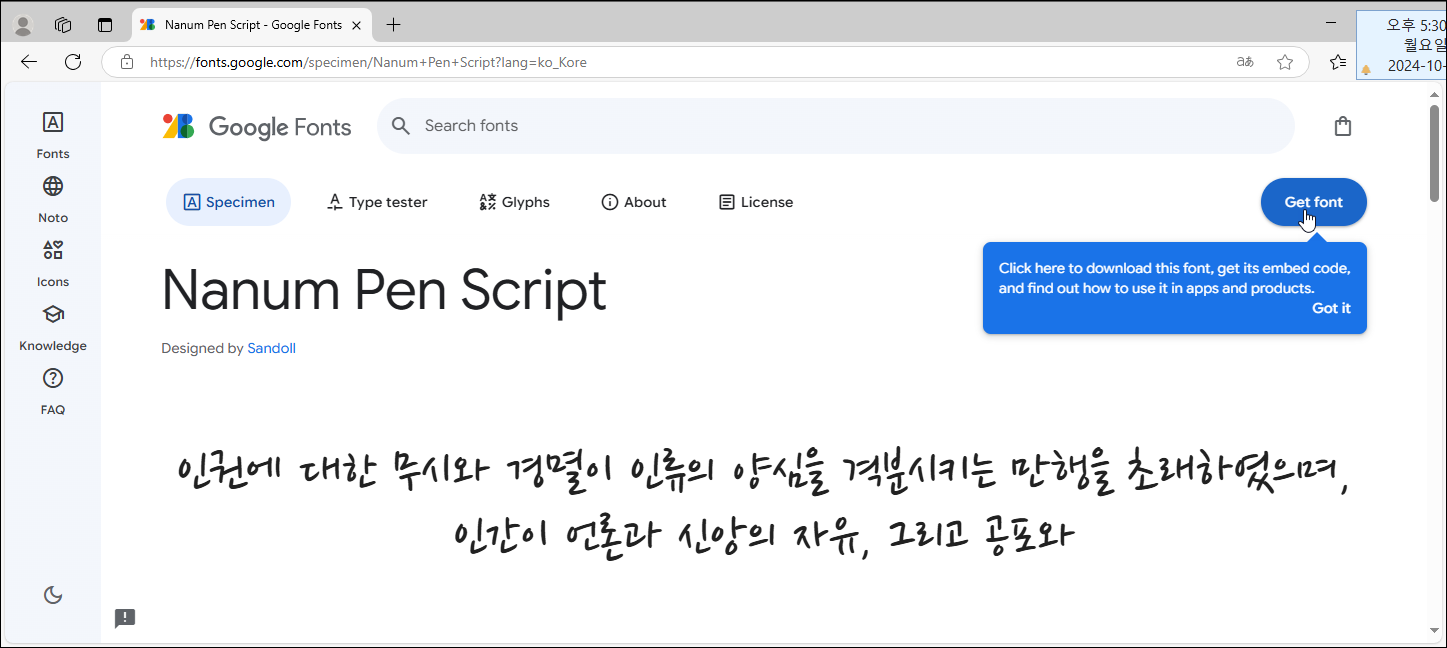This screenshot has height=648, width=1447.
Task: Open a new tab with plus icon
Action: click(394, 25)
